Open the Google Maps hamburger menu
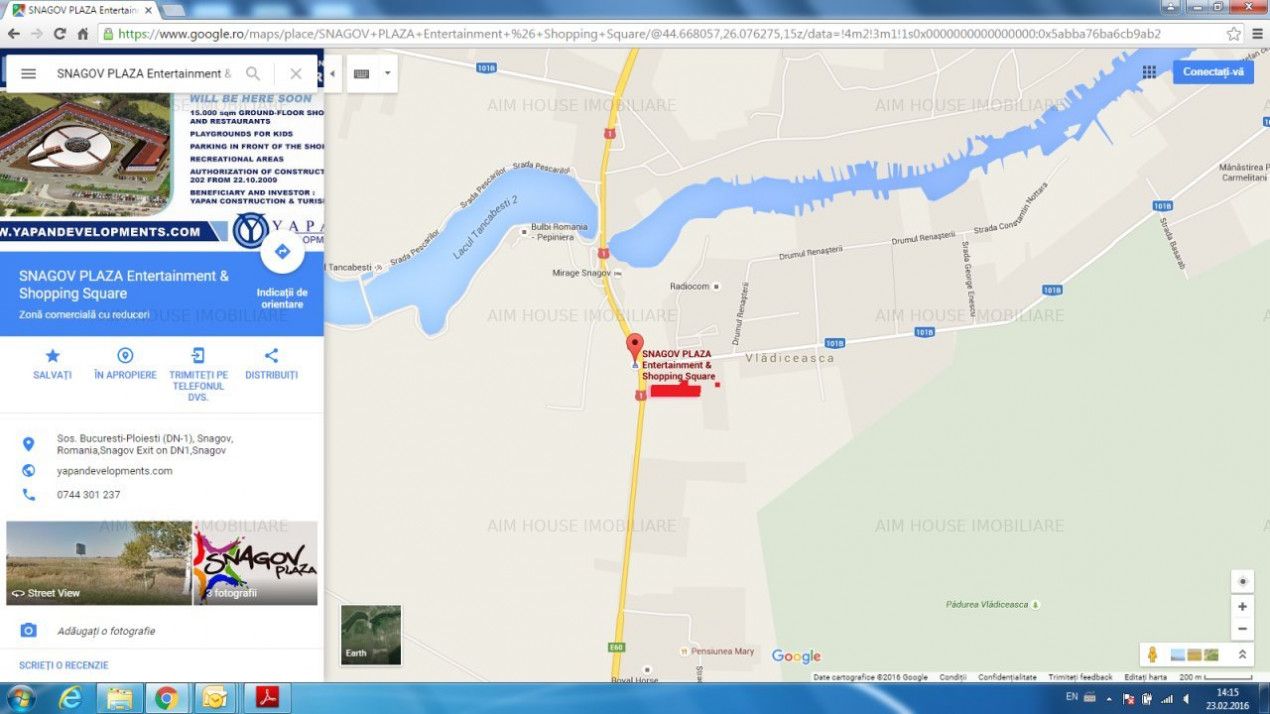 pos(28,73)
